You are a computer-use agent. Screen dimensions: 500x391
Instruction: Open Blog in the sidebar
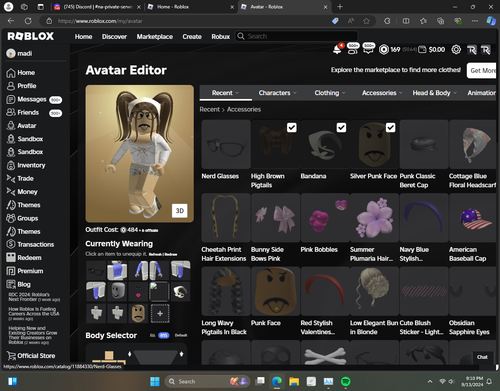coord(18,284)
